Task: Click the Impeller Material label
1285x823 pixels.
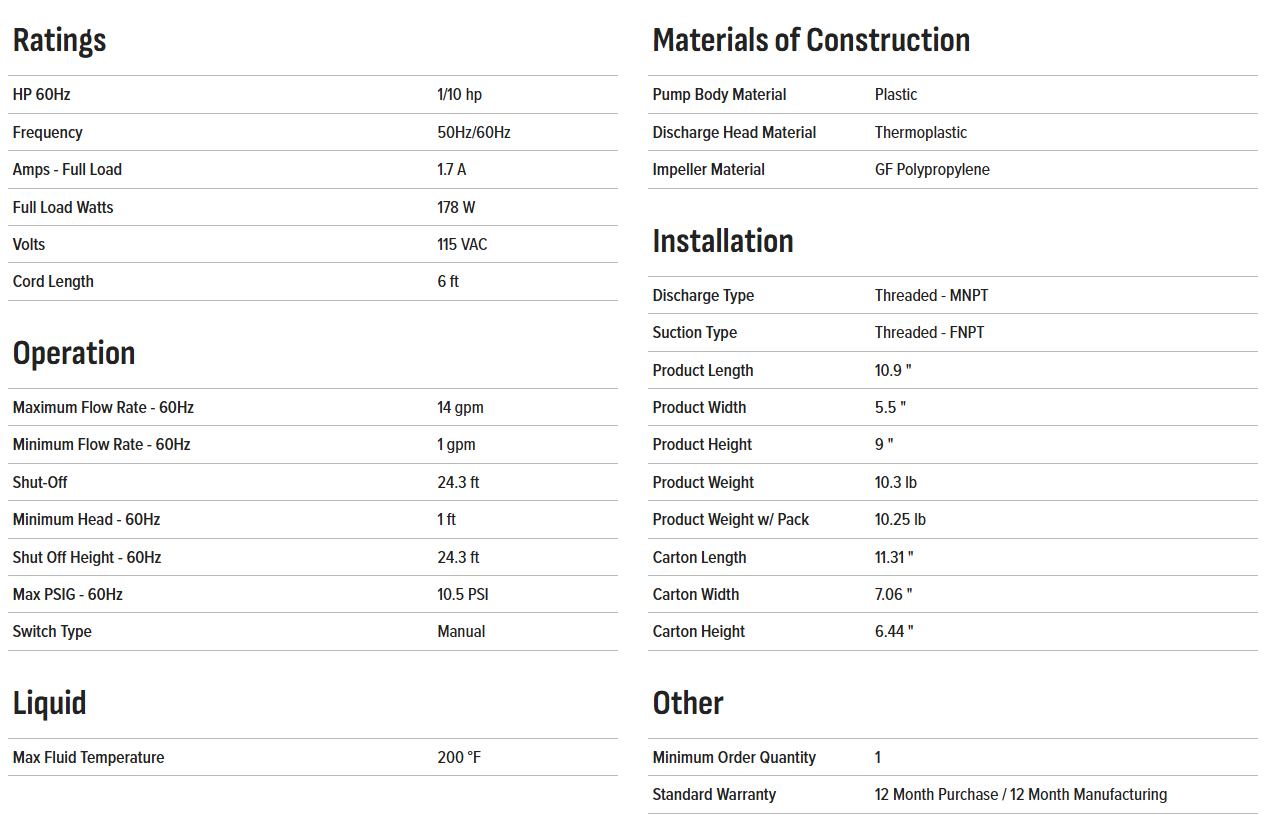Action: coord(708,169)
